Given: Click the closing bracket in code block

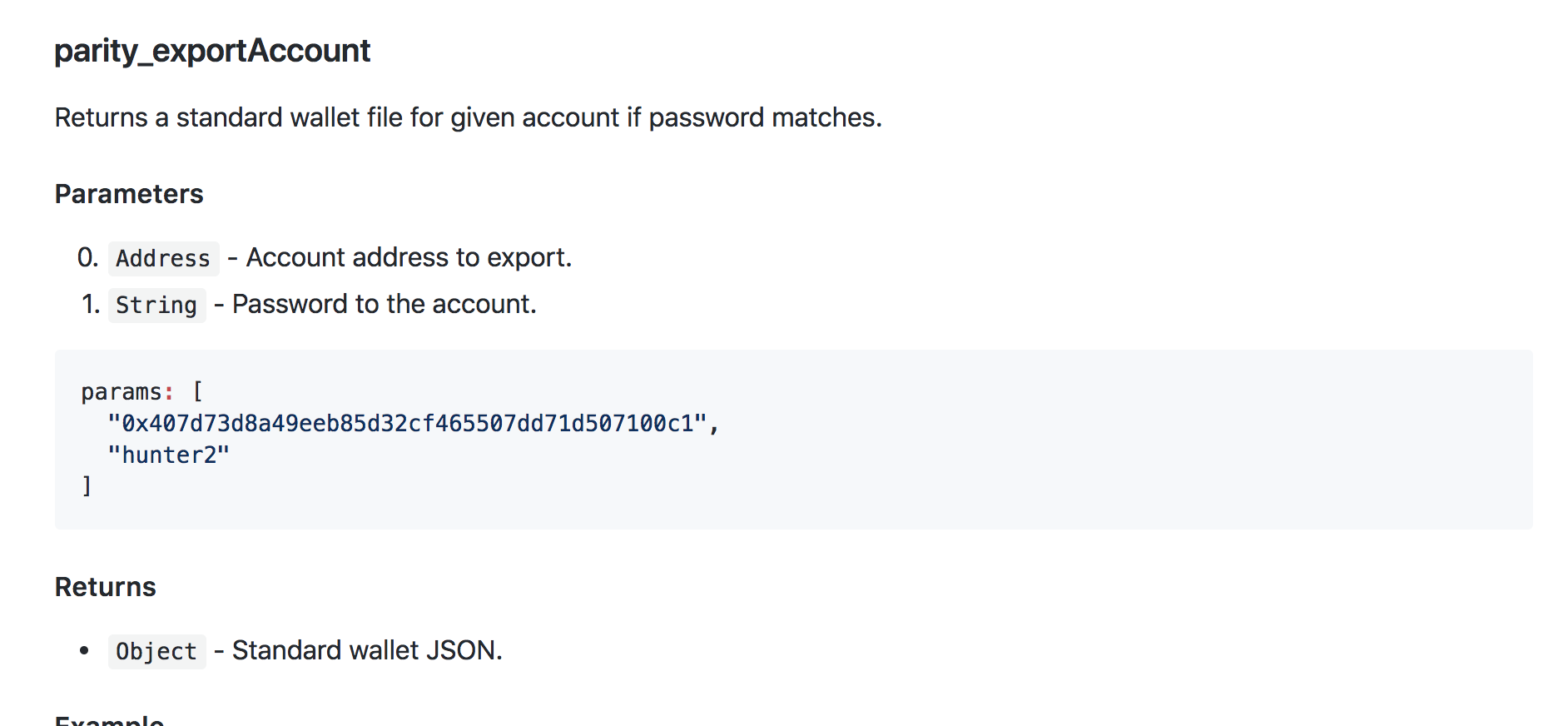Looking at the screenshot, I should [87, 486].
